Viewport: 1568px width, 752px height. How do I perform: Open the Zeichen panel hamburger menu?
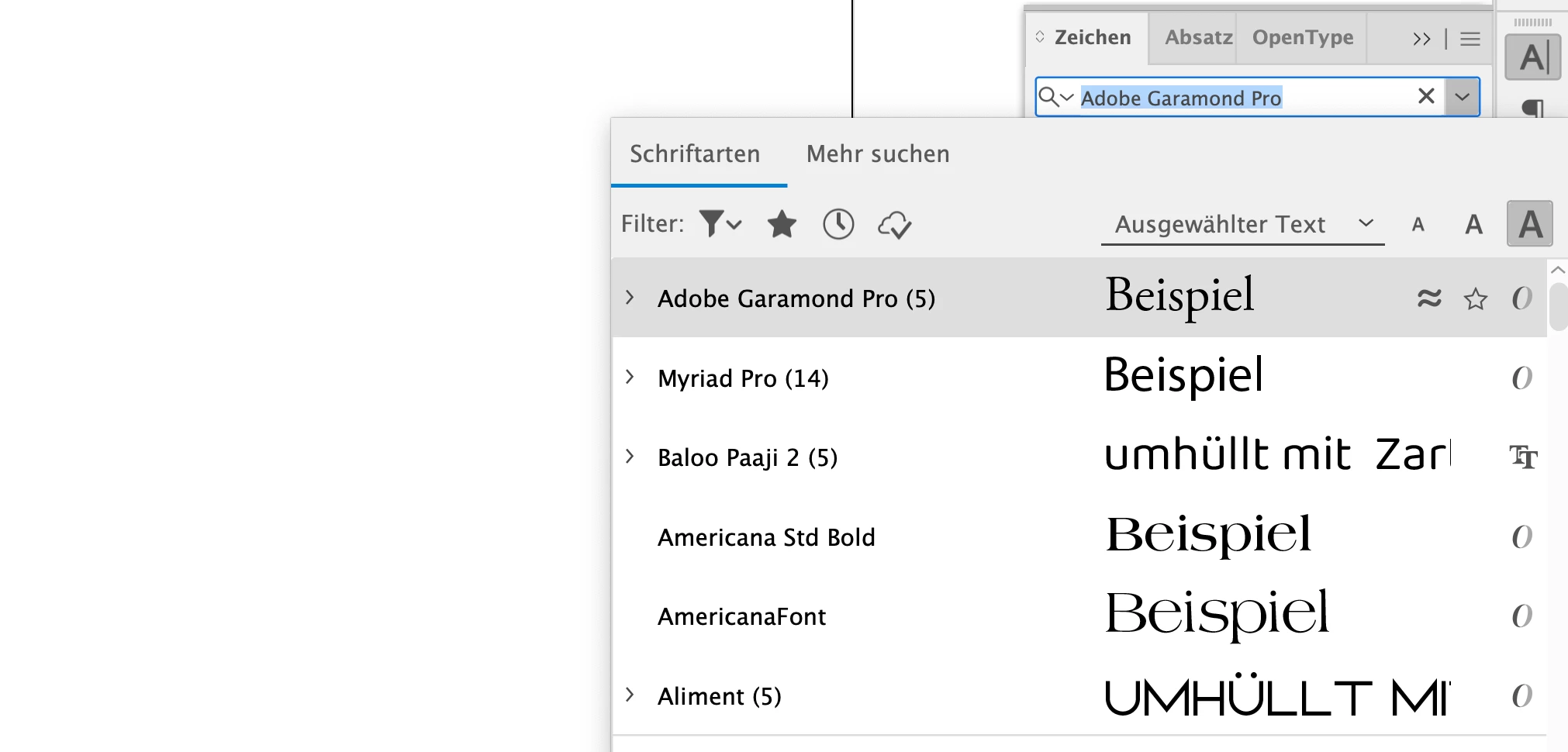tap(1470, 39)
